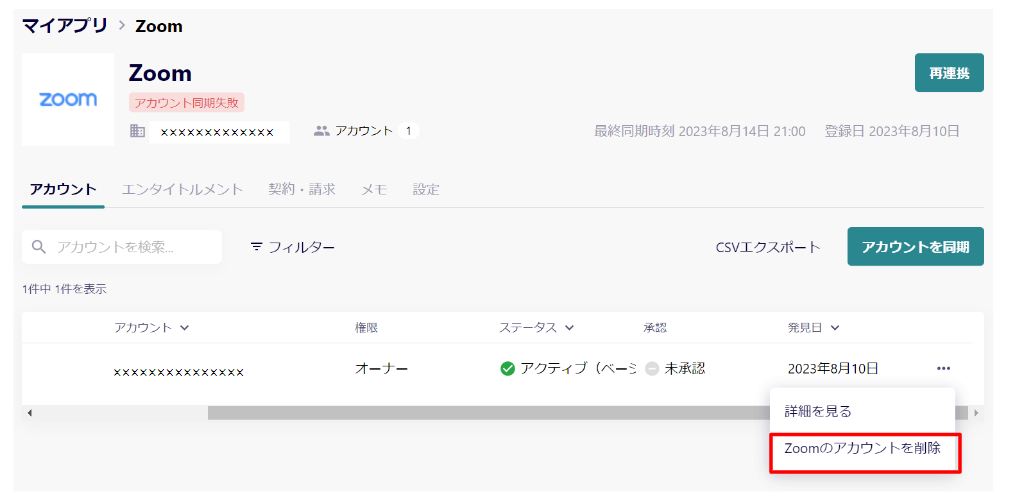Switch to the エンタイトルメント tab

click(182, 190)
